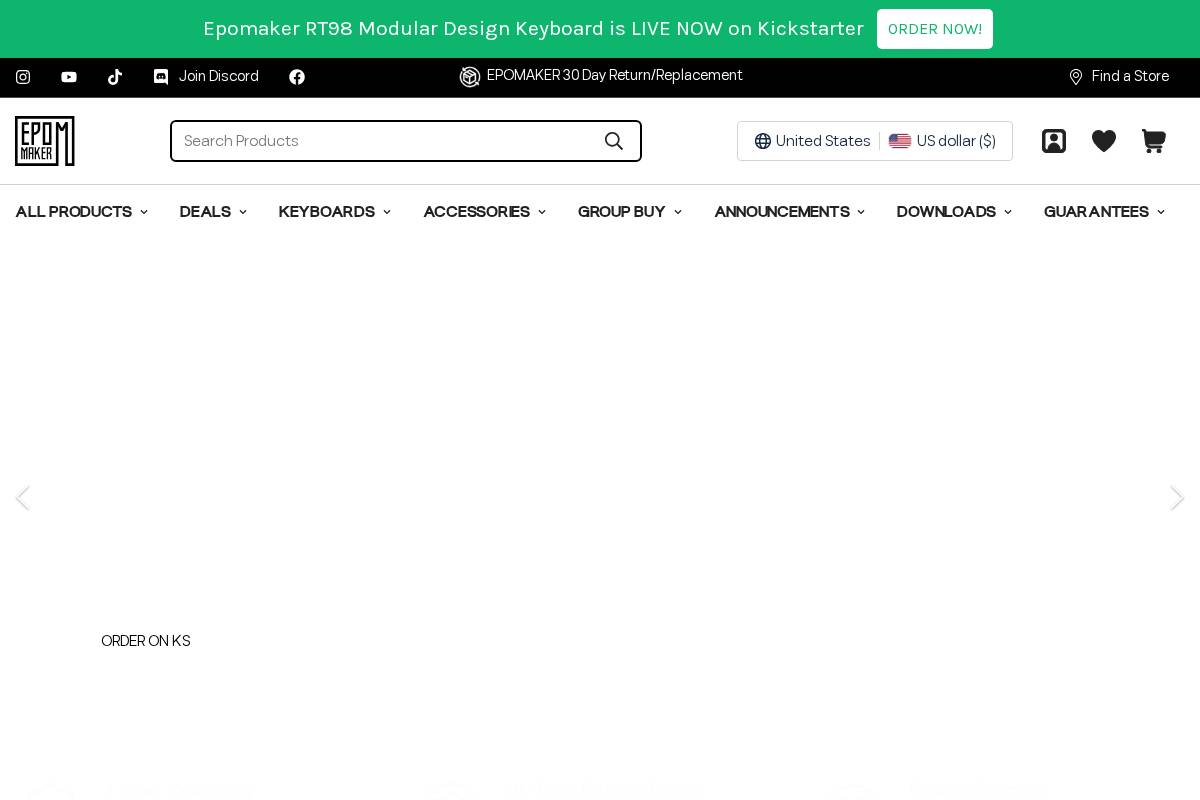Click the magnifier search icon

click(x=614, y=141)
